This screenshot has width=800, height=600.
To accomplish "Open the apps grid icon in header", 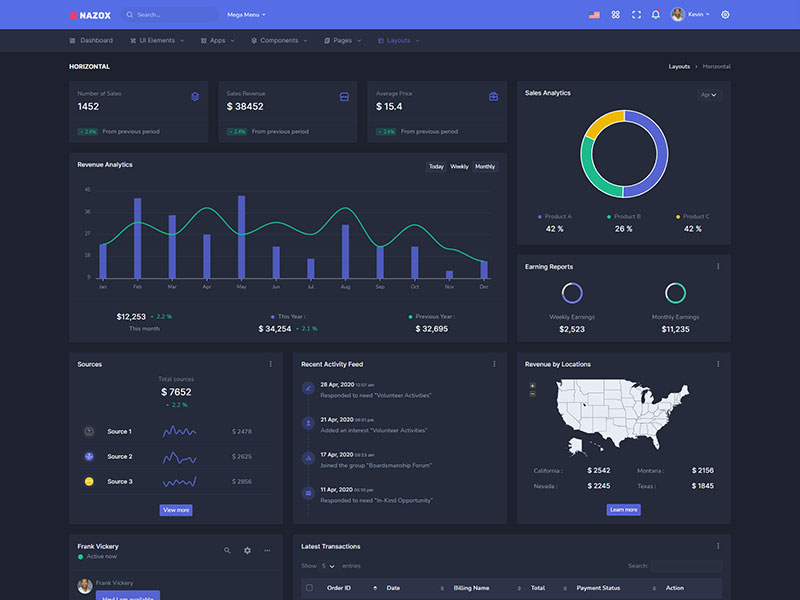I will 616,15.
